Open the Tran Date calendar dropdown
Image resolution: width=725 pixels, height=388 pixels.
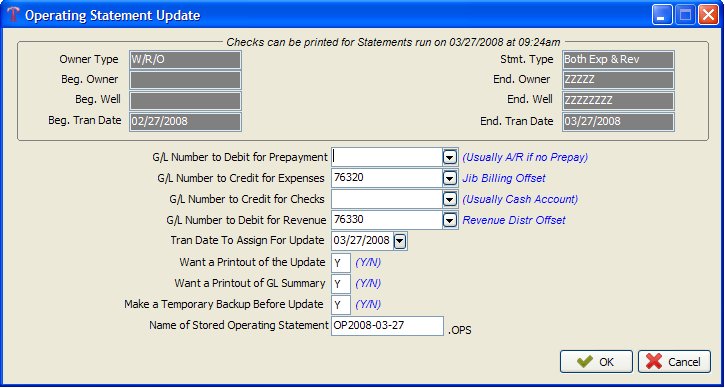400,241
